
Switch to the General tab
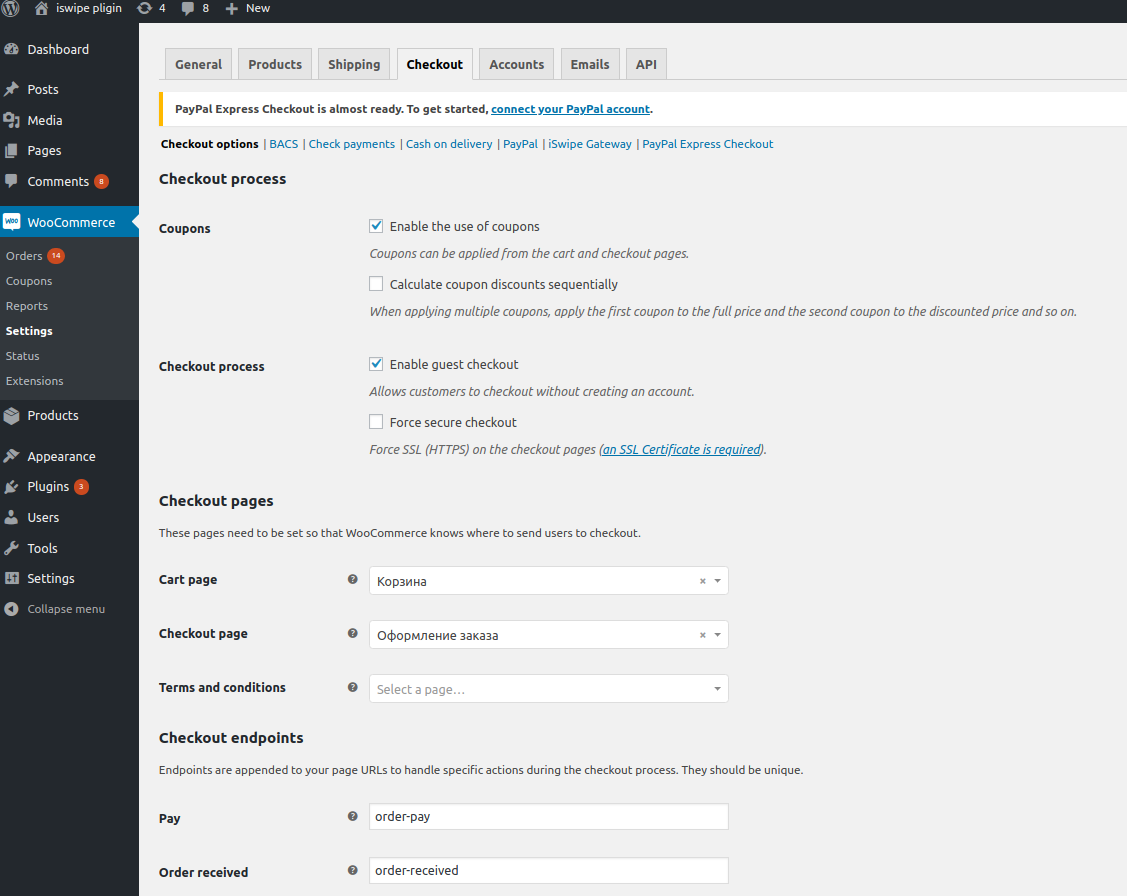coord(198,64)
